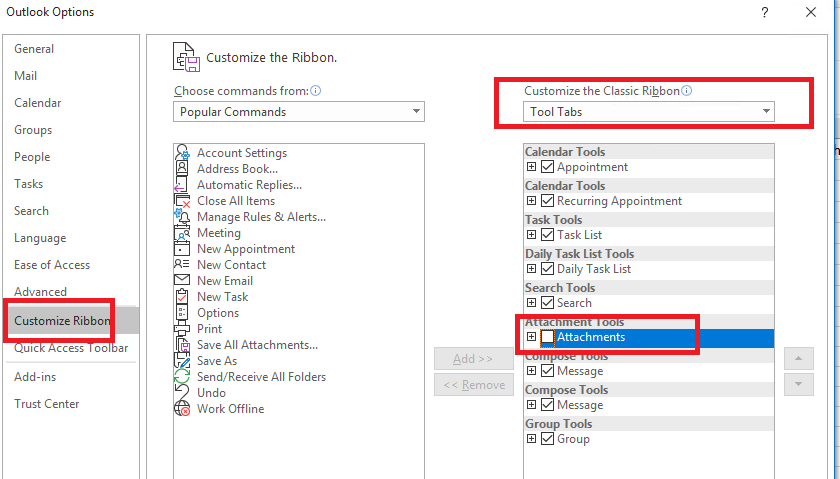
Task: Click the move up arrow button
Action: point(798,358)
